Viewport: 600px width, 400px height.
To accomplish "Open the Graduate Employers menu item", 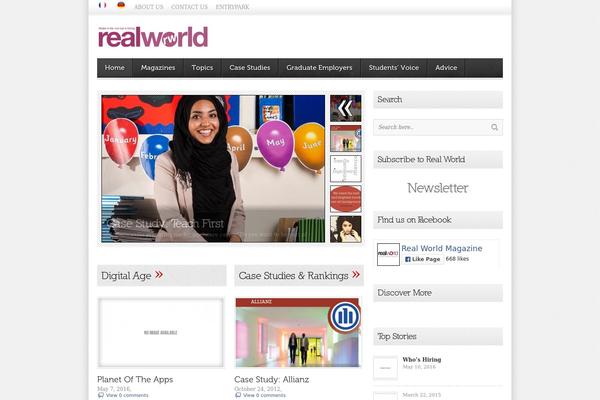I will click(x=319, y=68).
